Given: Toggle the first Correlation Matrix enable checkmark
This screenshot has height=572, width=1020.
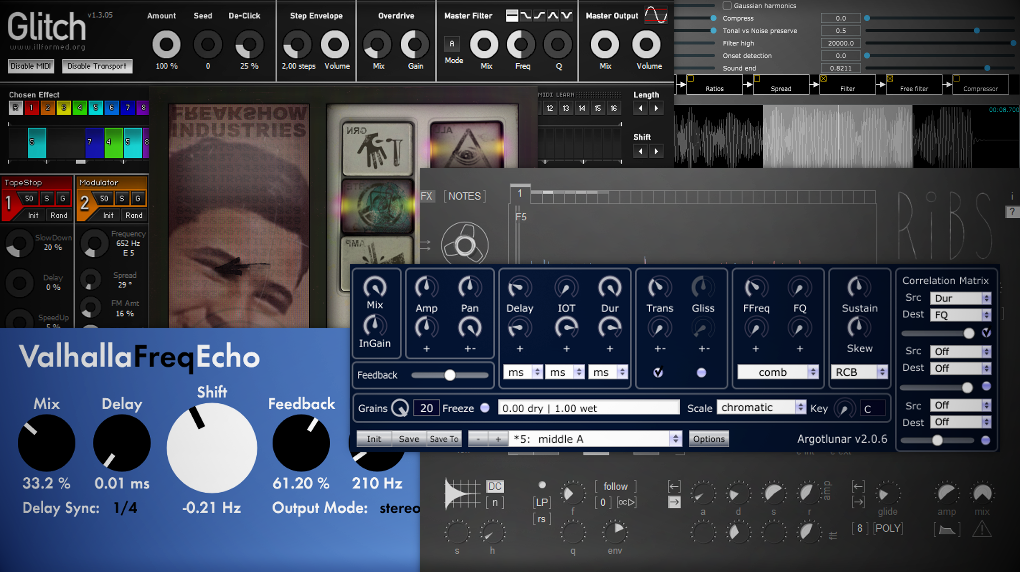Looking at the screenshot, I should 986,333.
